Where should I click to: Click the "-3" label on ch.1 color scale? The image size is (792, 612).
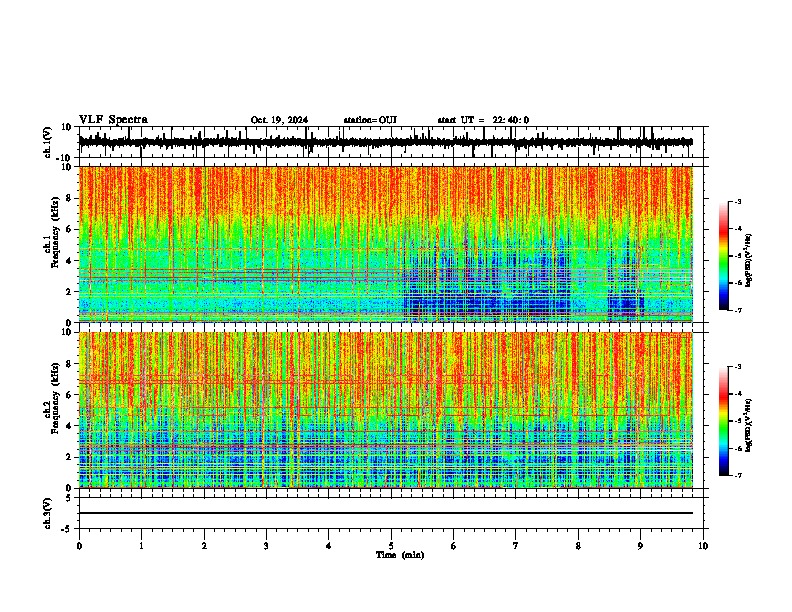[x=737, y=202]
